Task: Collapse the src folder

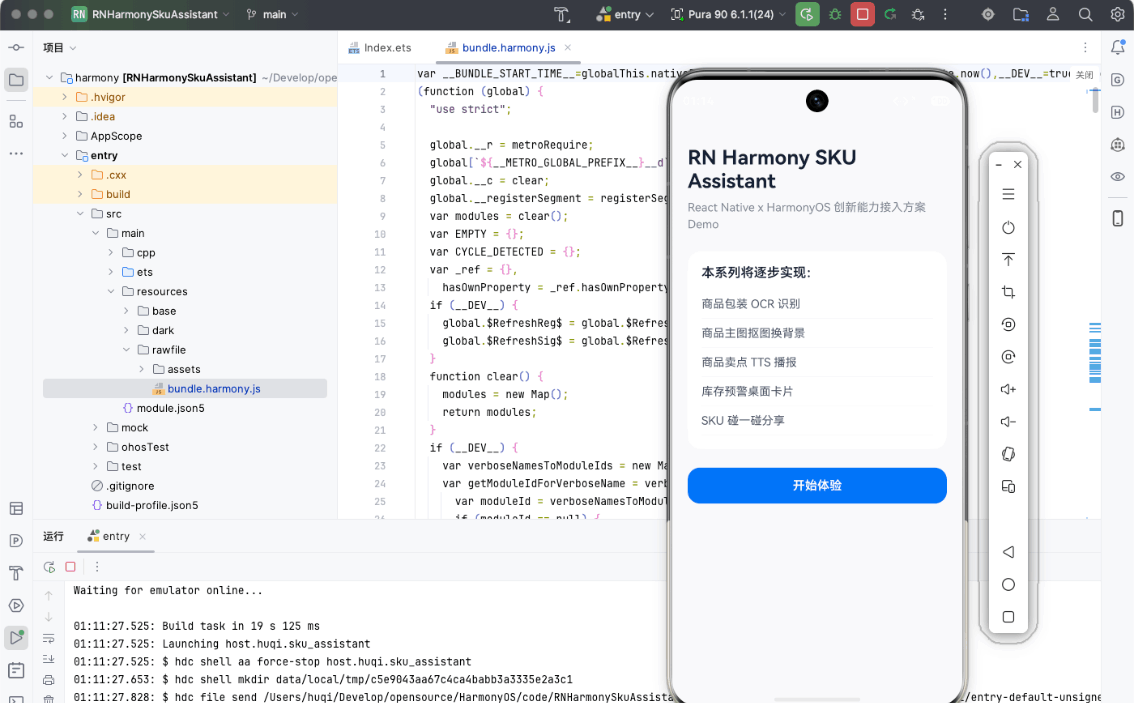Action: [80, 214]
